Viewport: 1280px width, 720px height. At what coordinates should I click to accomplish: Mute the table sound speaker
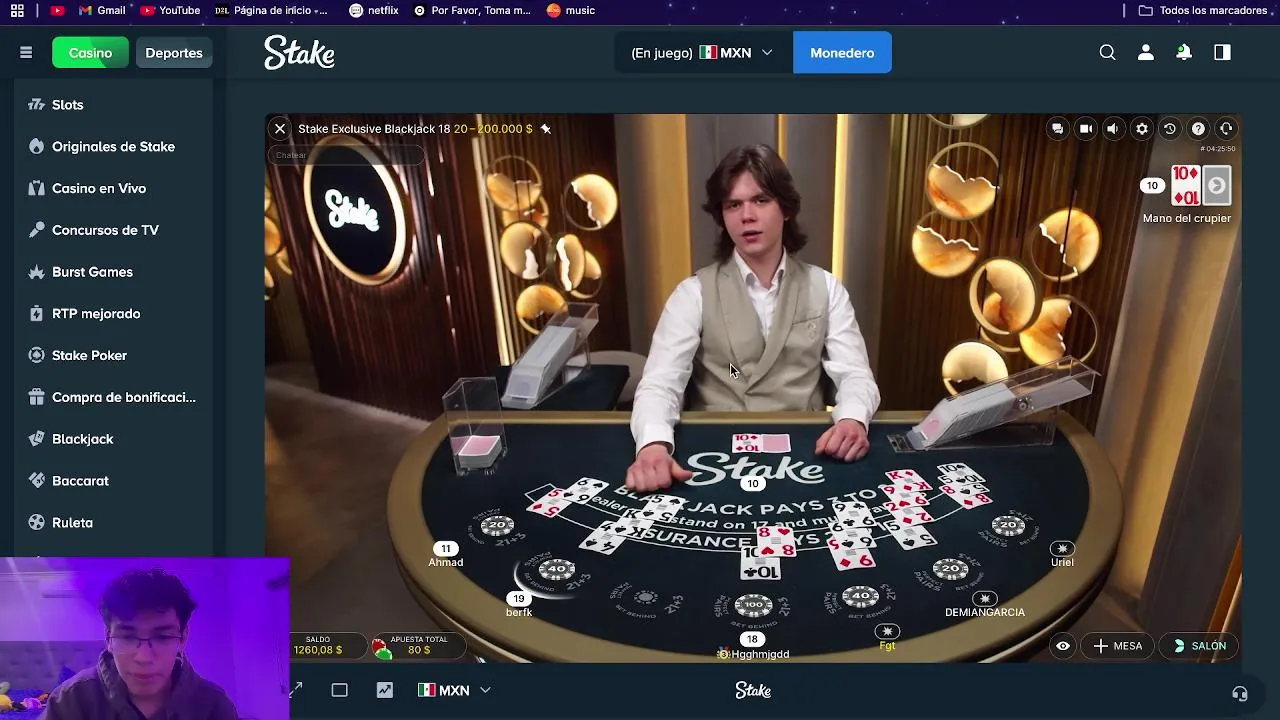[x=1113, y=129]
